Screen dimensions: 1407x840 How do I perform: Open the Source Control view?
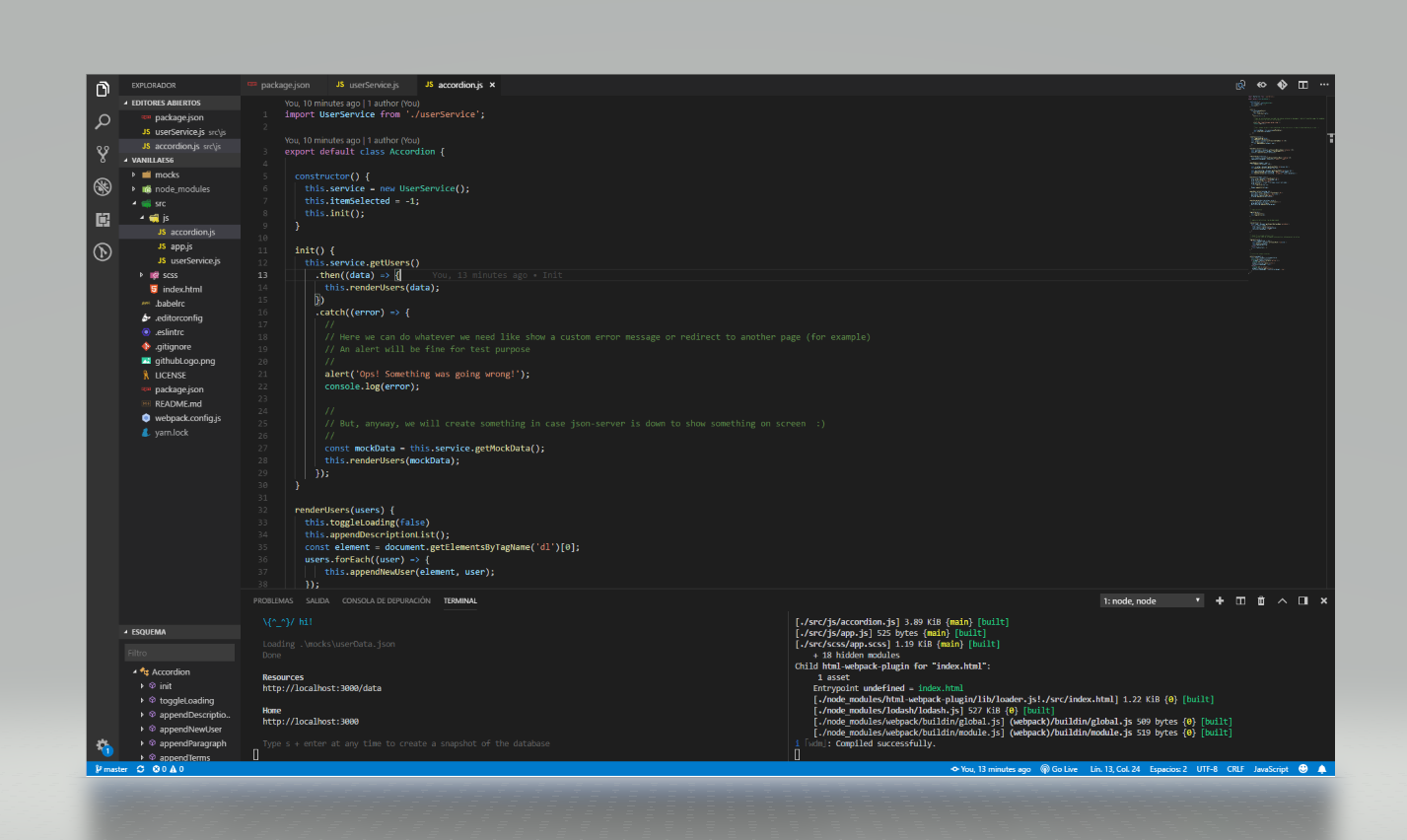pyautogui.click(x=103, y=154)
